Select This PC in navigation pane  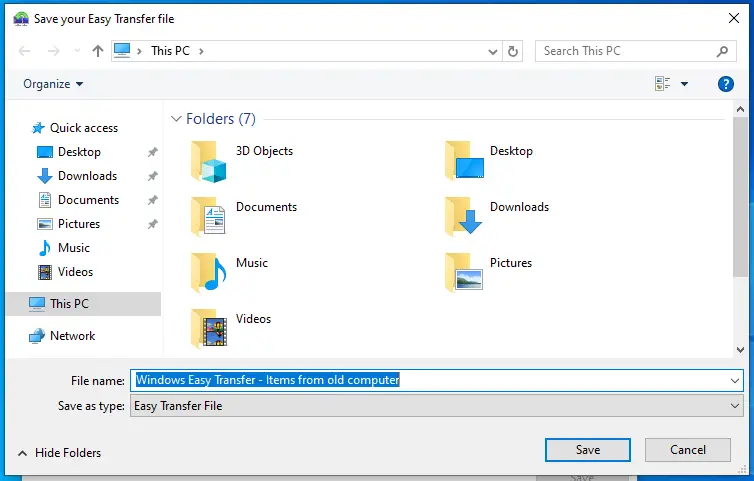pos(83,304)
